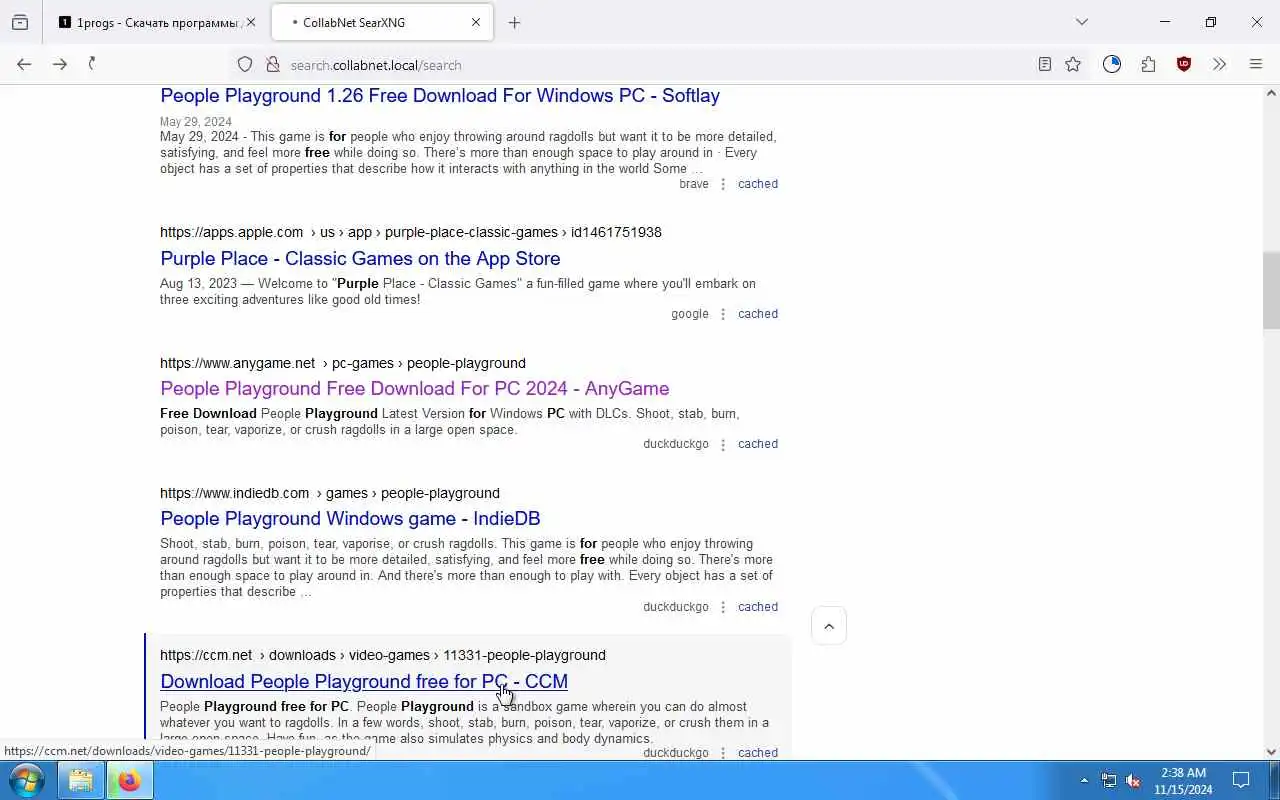The height and width of the screenshot is (800, 1280).
Task: Go forward to next page
Action: pyautogui.click(x=60, y=64)
